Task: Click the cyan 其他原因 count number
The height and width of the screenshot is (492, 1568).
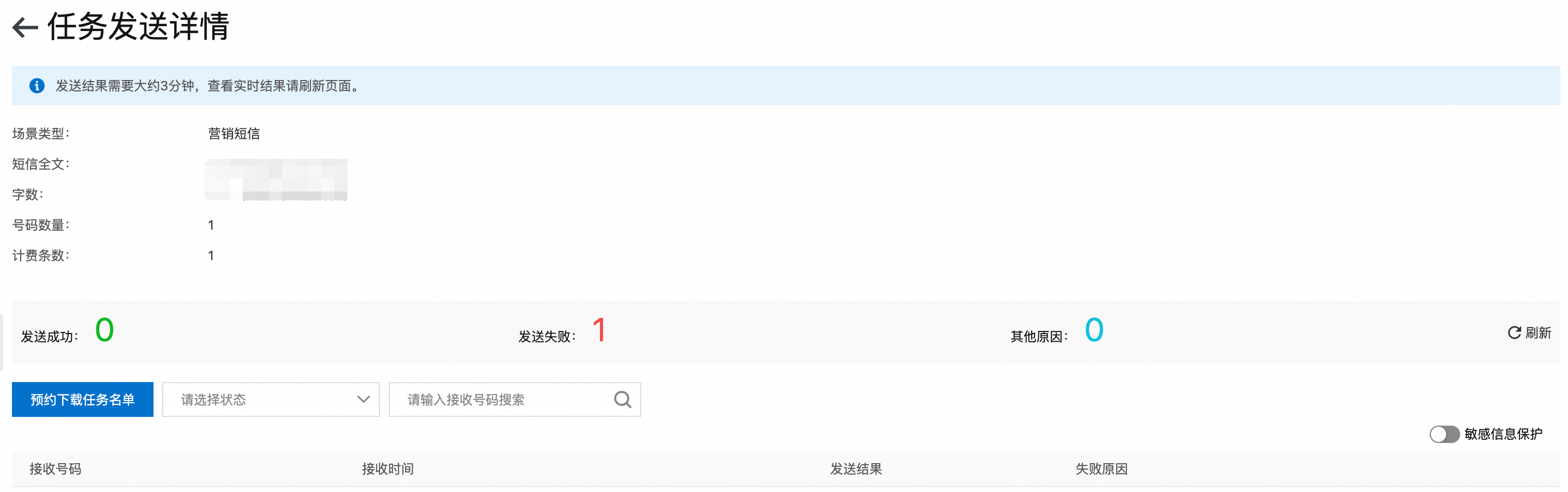Action: click(1094, 330)
